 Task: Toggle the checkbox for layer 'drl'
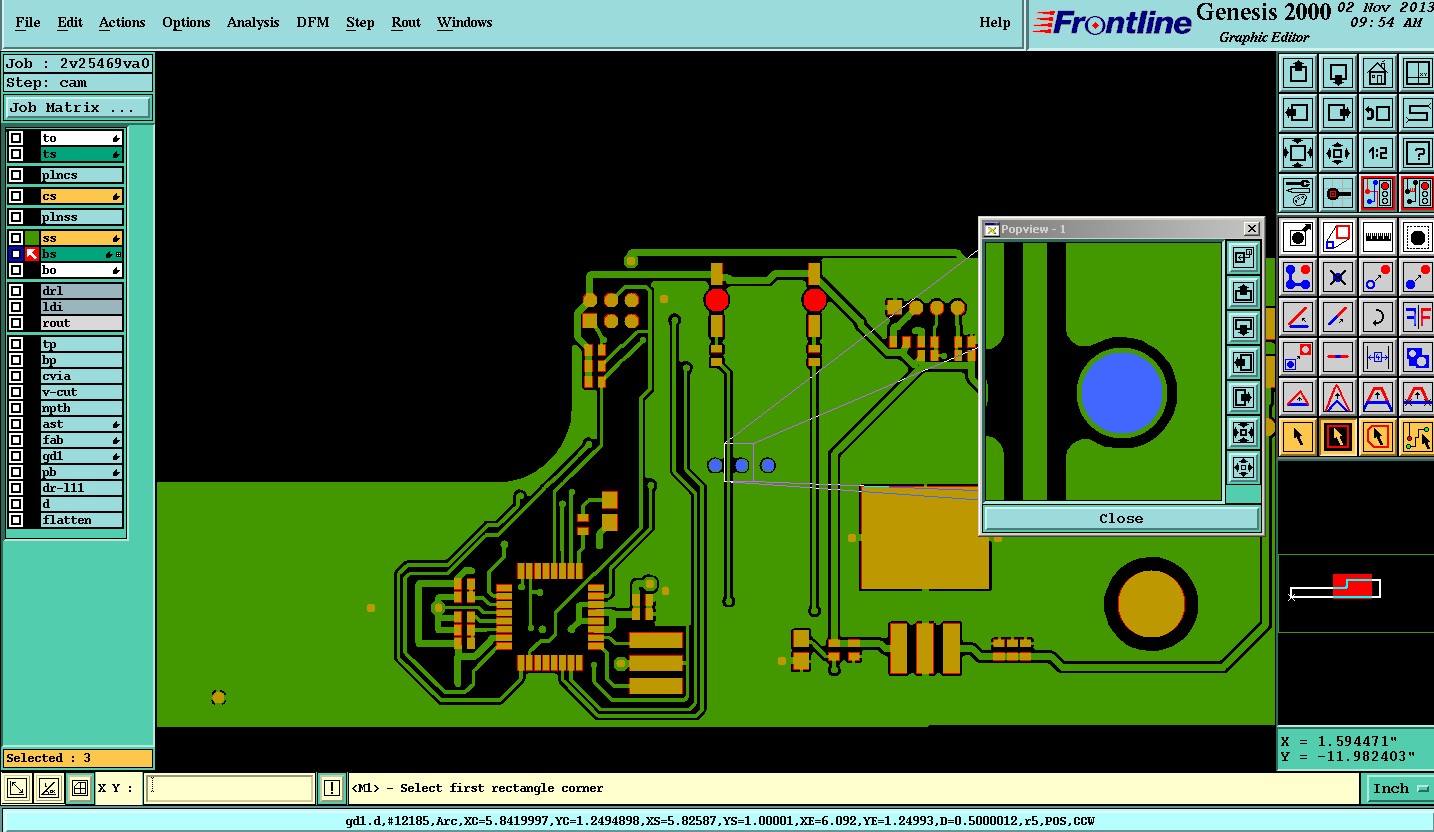tap(16, 291)
